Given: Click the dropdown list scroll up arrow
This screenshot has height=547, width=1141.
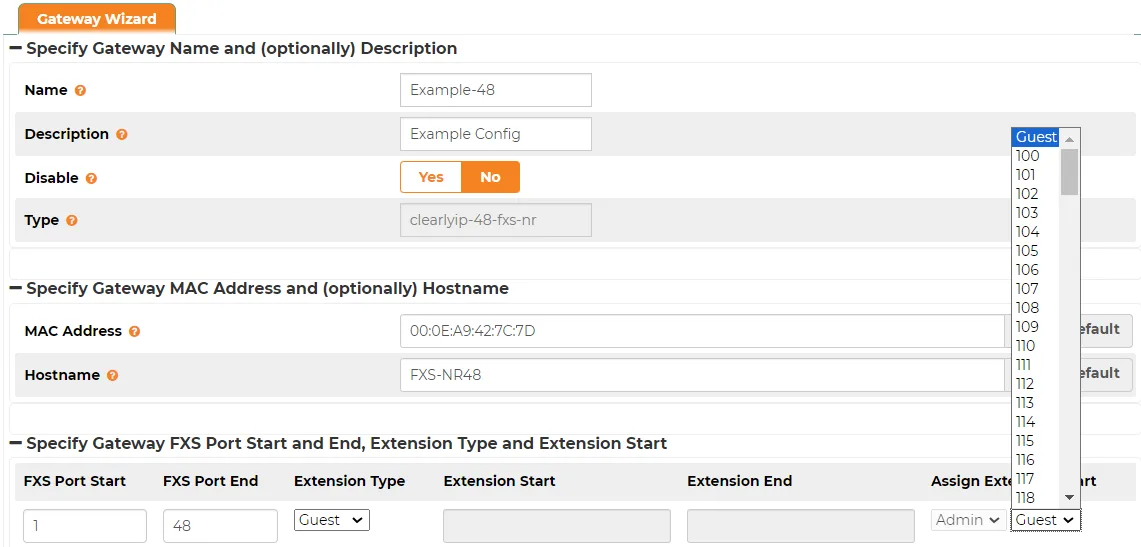Looking at the screenshot, I should pyautogui.click(x=1070, y=138).
